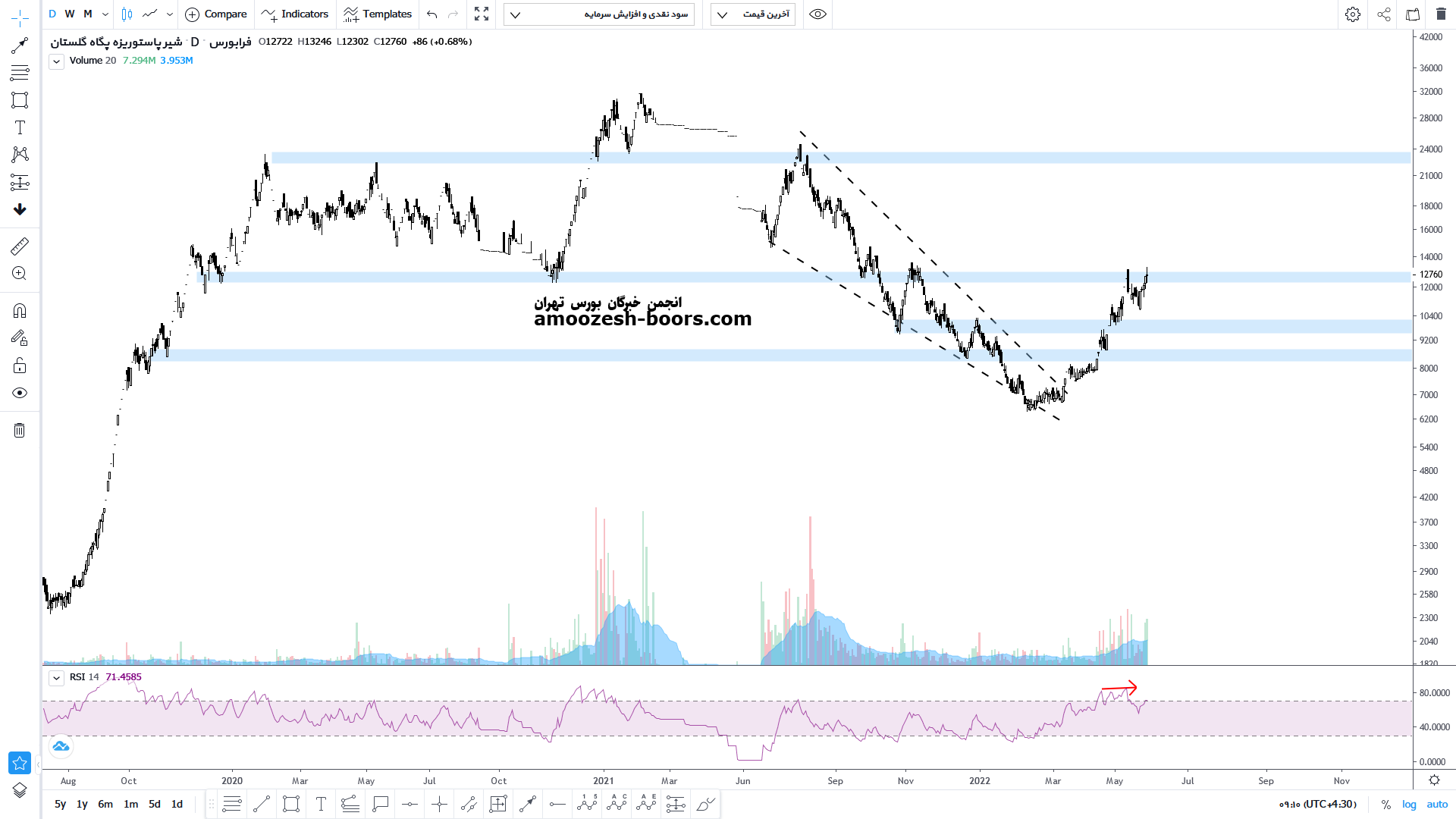Toggle fullscreen mode icon

click(x=482, y=14)
